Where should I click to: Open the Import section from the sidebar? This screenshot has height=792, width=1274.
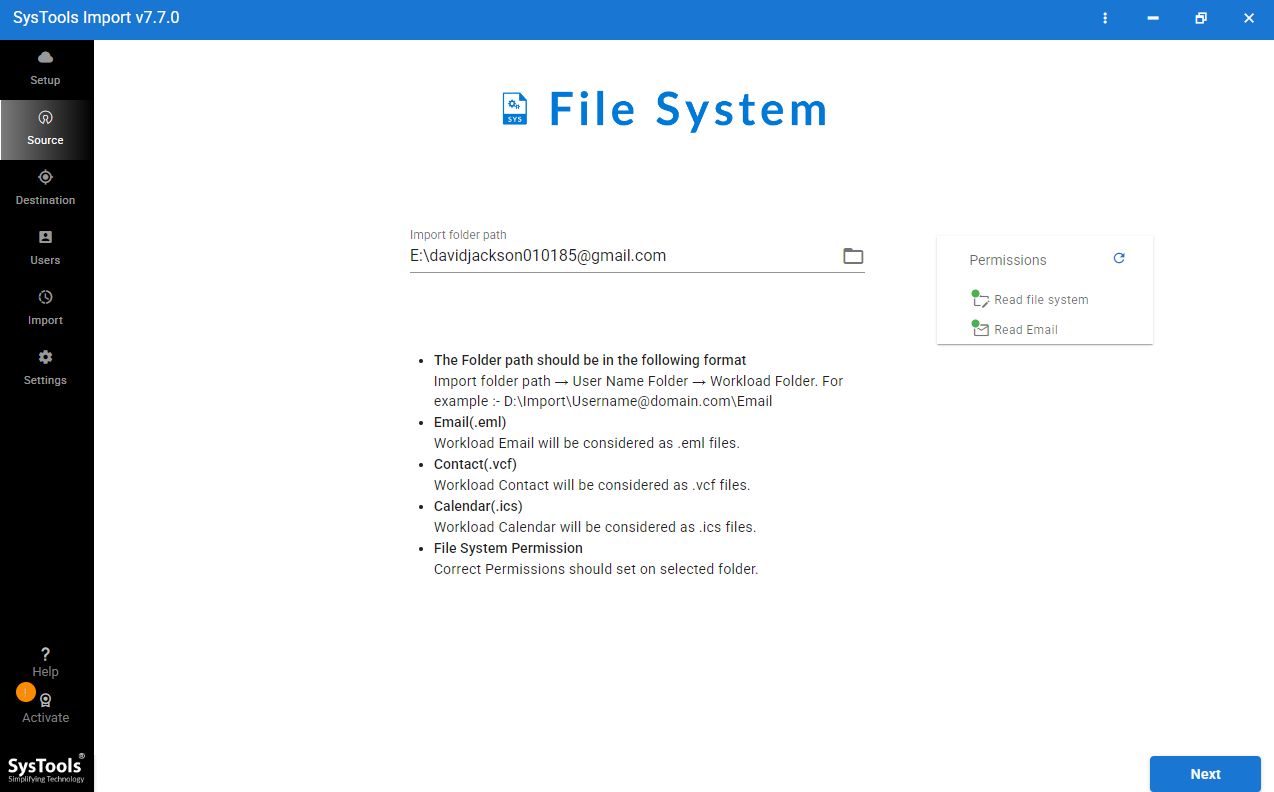(x=45, y=296)
